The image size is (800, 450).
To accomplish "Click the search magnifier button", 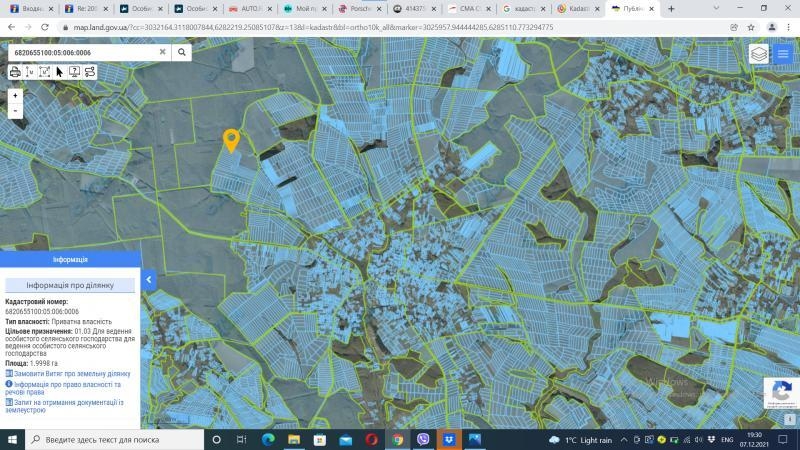I will [x=182, y=52].
